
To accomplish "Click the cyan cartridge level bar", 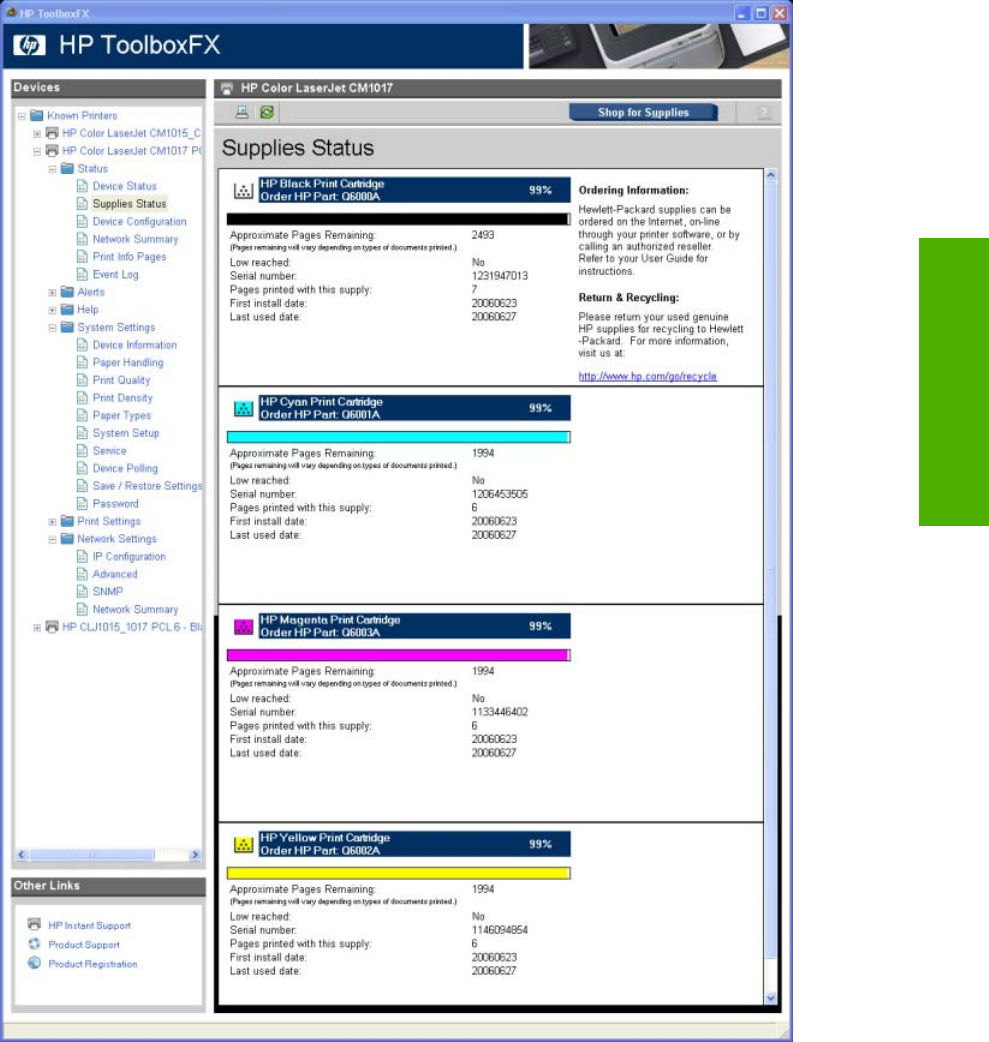I will pos(398,437).
